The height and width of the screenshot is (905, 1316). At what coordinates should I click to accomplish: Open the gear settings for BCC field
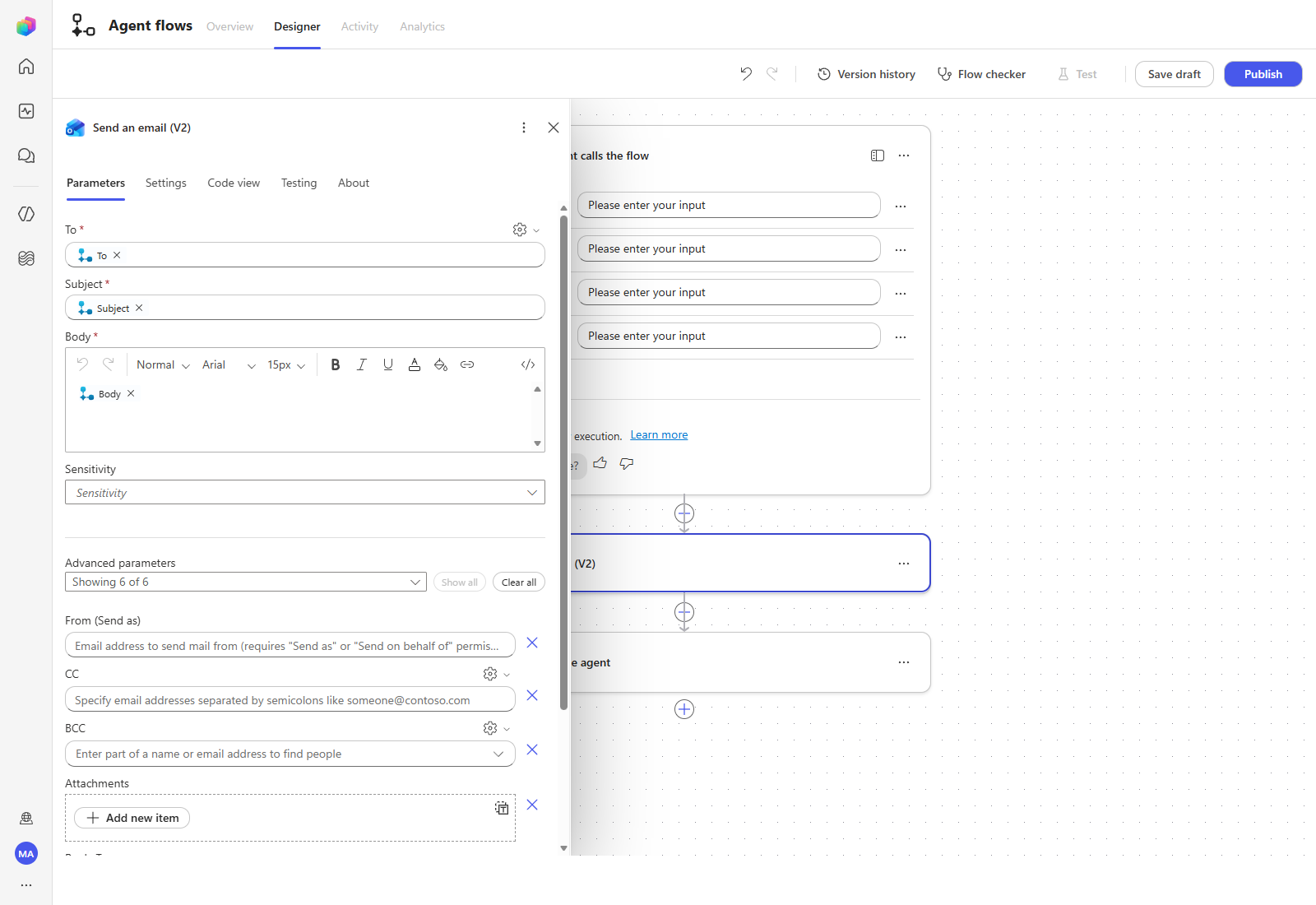[x=490, y=728]
